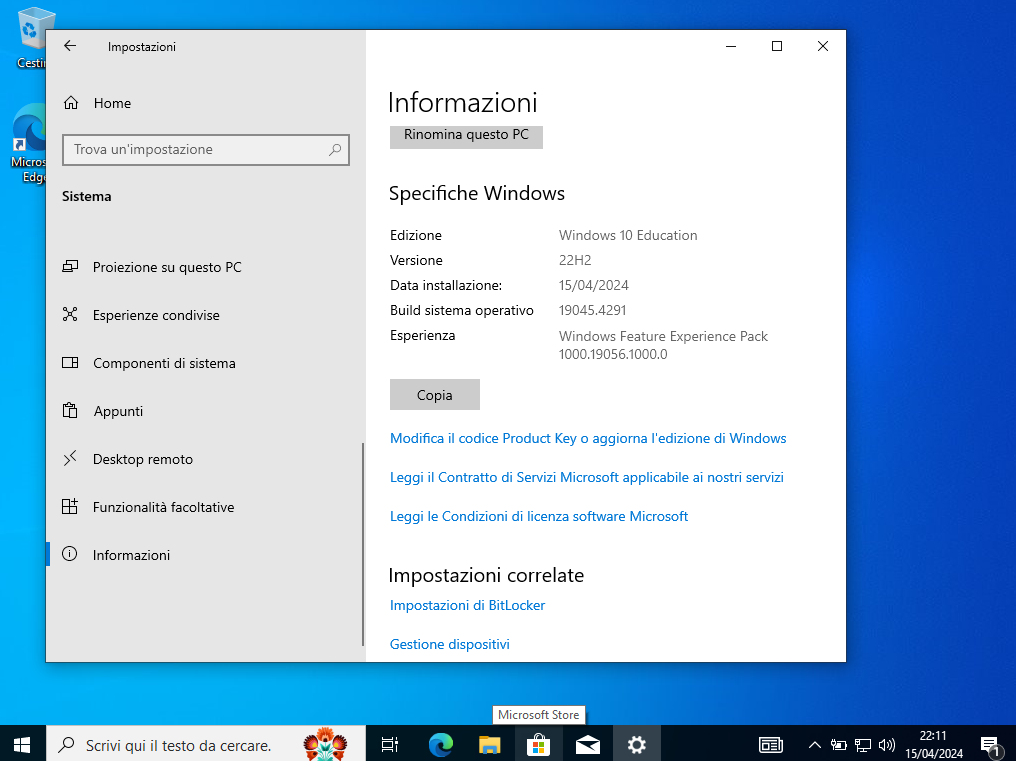The image size is (1016, 761).
Task: Click Windows 10 Education edition value
Action: point(628,235)
